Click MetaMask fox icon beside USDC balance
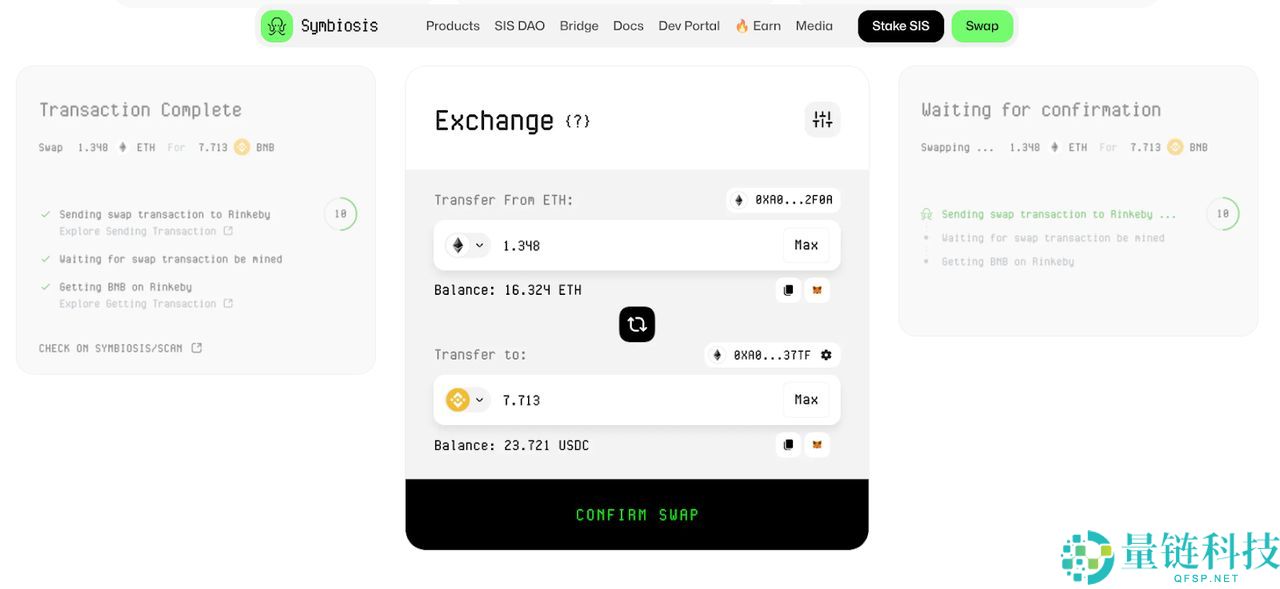Viewport: 1280px width, 589px height. click(817, 445)
